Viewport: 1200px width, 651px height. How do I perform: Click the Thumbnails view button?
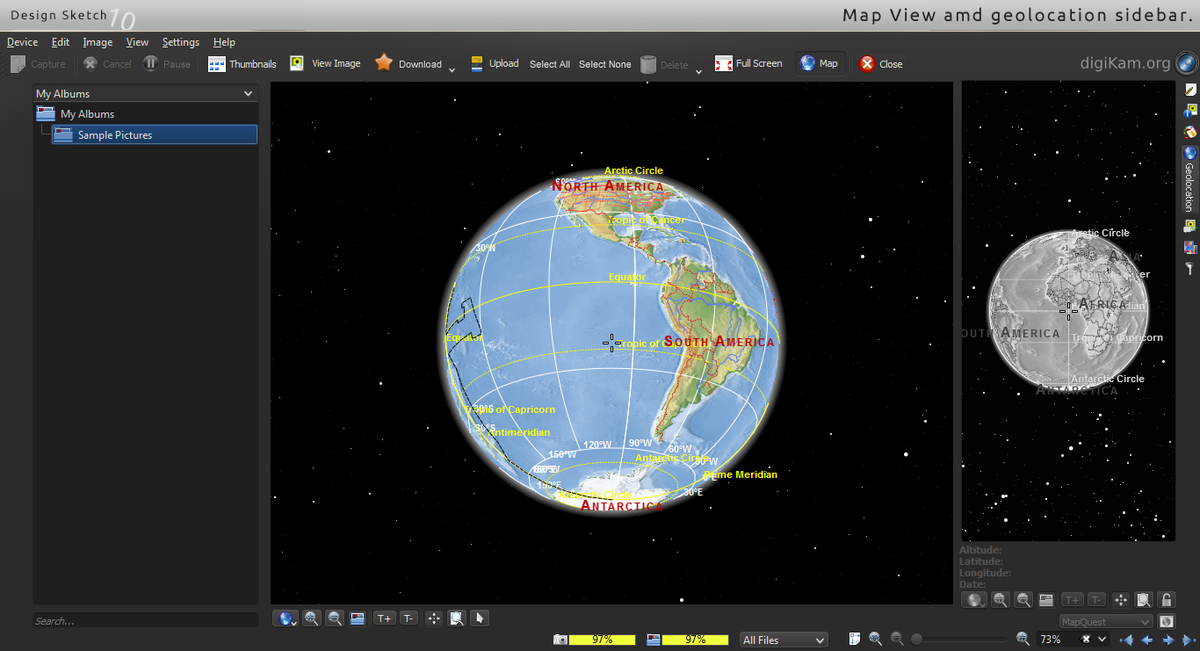[x=242, y=64]
